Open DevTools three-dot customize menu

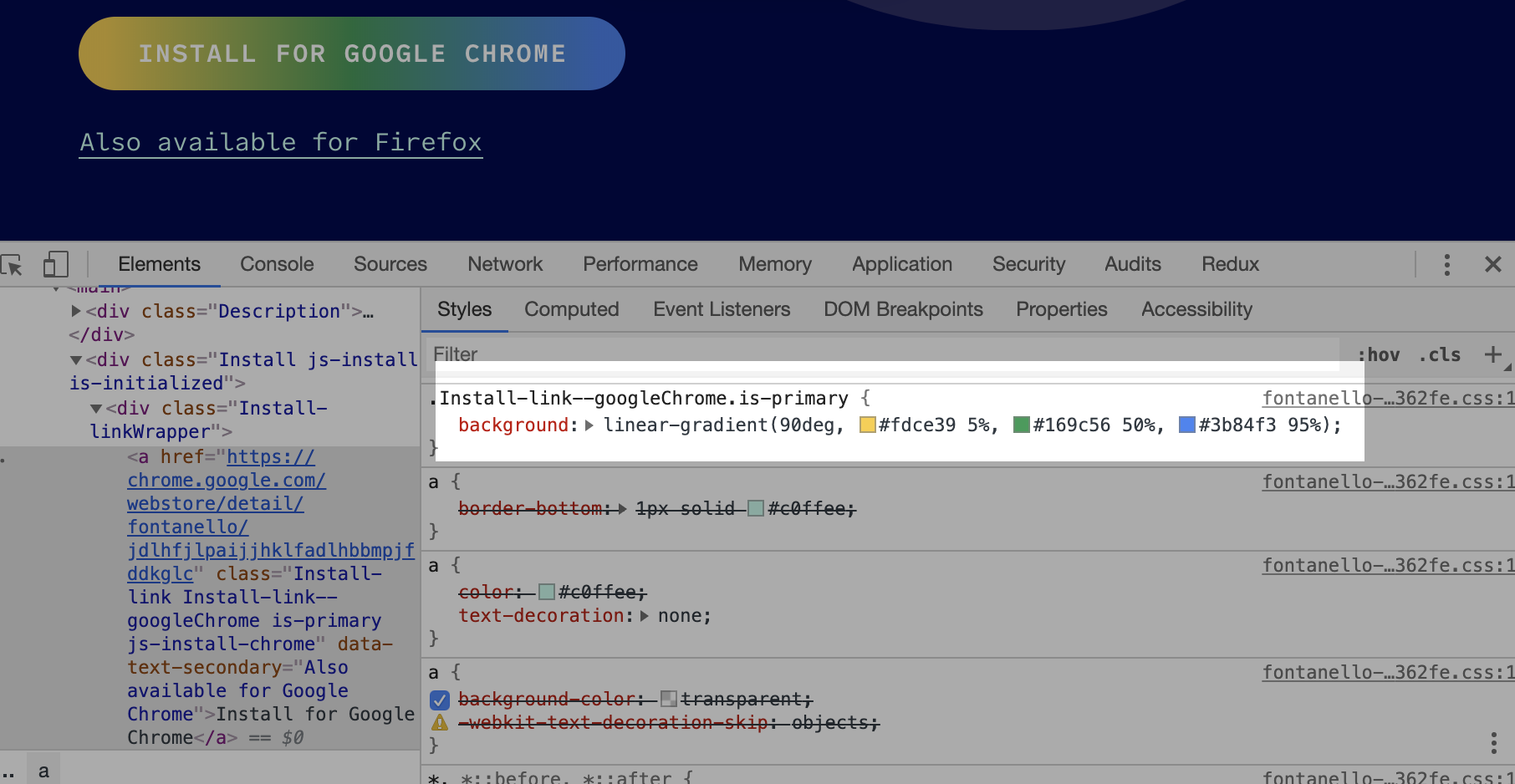[1446, 265]
